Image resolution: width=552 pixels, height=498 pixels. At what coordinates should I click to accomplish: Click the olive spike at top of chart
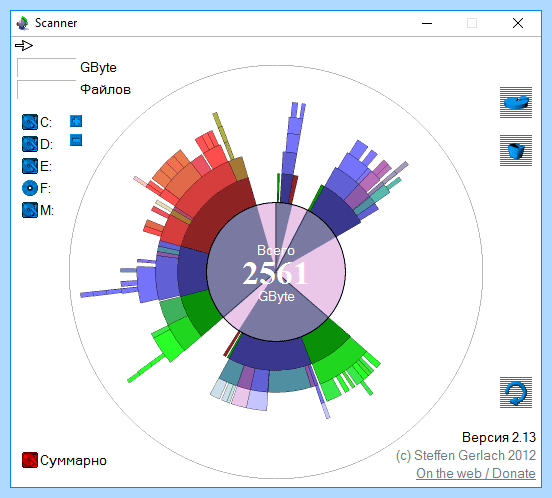pos(222,136)
